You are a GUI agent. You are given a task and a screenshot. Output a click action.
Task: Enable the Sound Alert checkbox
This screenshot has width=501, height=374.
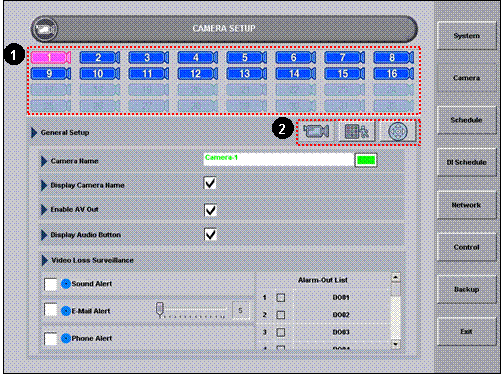[51, 284]
